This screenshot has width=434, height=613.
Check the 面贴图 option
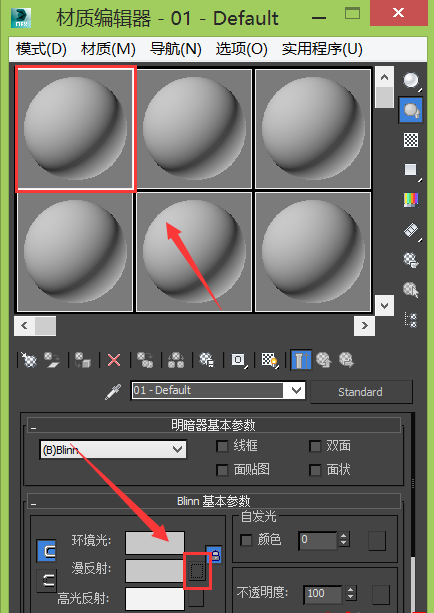click(222, 470)
